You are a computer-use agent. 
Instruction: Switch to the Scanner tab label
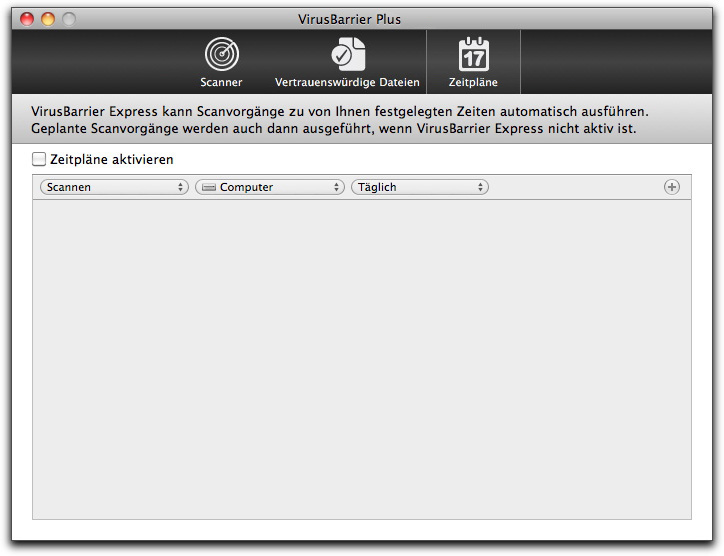click(221, 82)
